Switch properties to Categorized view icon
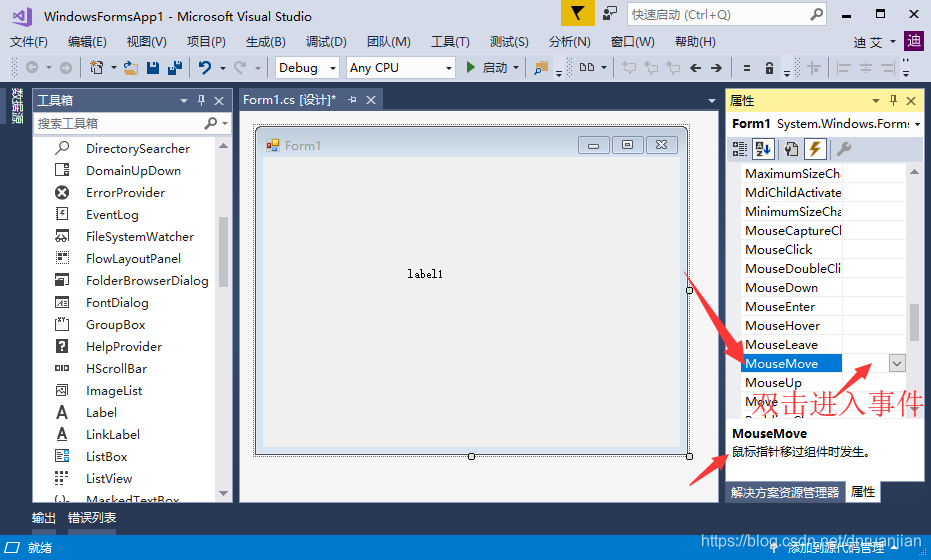The image size is (931, 560). [740, 148]
